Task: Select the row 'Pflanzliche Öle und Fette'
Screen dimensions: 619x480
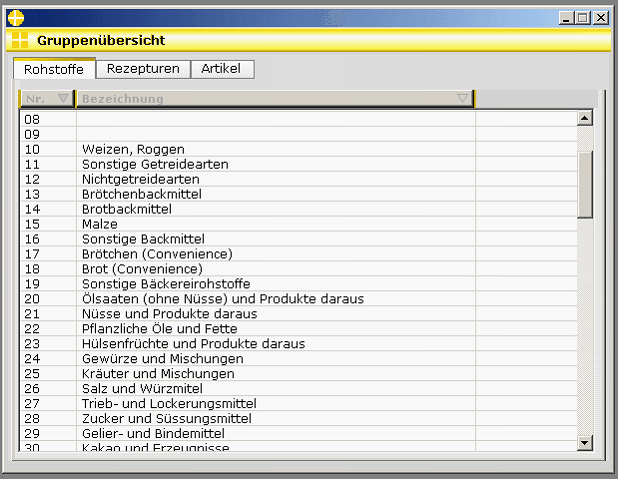Action: click(x=299, y=329)
